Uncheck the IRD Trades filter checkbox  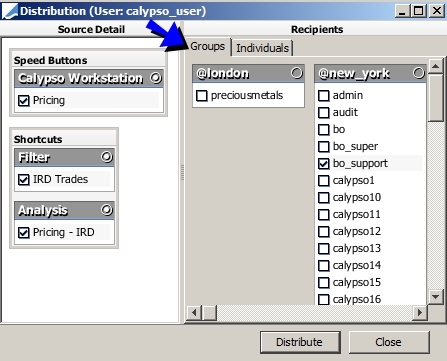(x=24, y=180)
